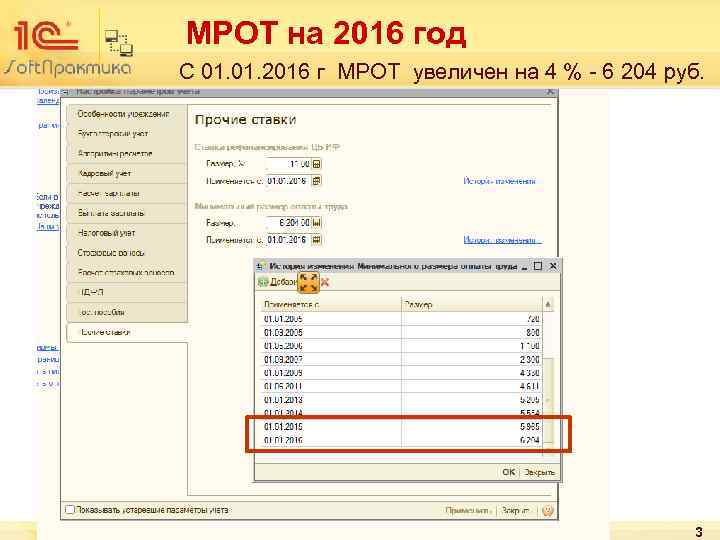The height and width of the screenshot is (540, 720).
Task: Open calculator for refinancing rate Размер field
Action: pos(317,164)
